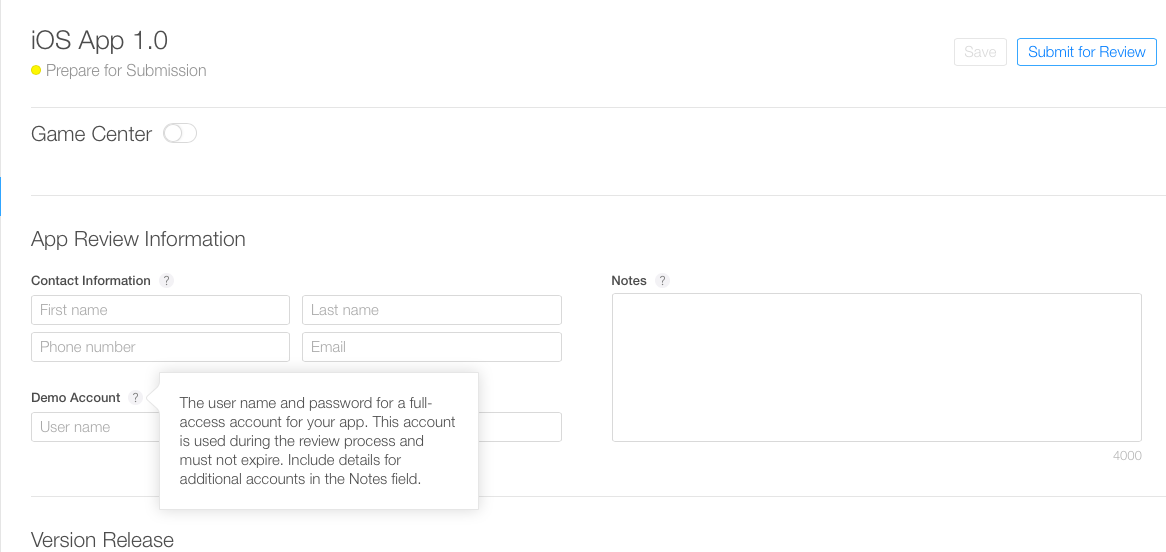Click the yellow Prepare for Submission status dot

36,71
